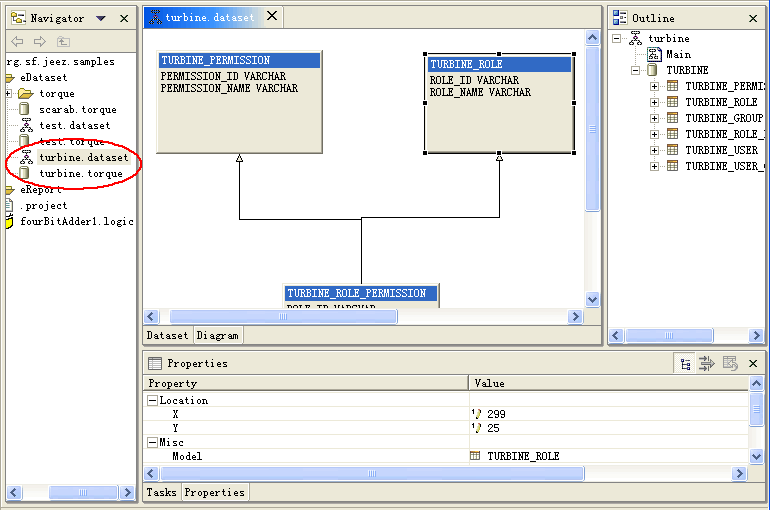
Task: Select turbine.dataset in the Navigator
Action: pyautogui.click(x=84, y=158)
